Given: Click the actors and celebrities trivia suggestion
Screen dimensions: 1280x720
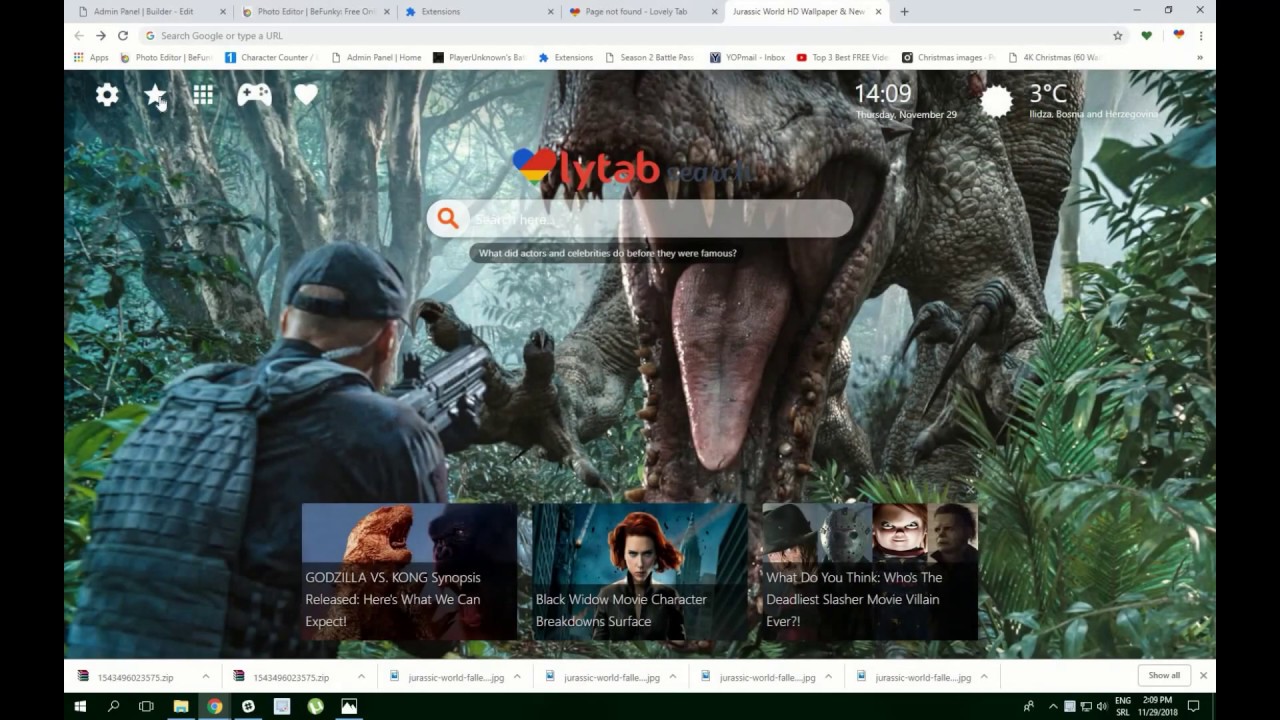Looking at the screenshot, I should click(x=608, y=253).
